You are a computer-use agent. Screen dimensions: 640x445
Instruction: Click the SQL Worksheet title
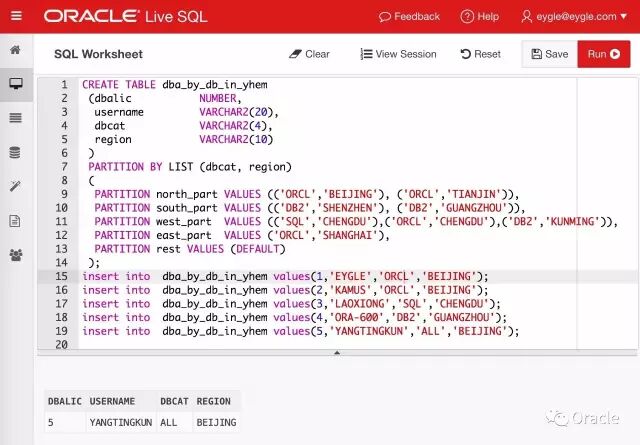point(98,54)
